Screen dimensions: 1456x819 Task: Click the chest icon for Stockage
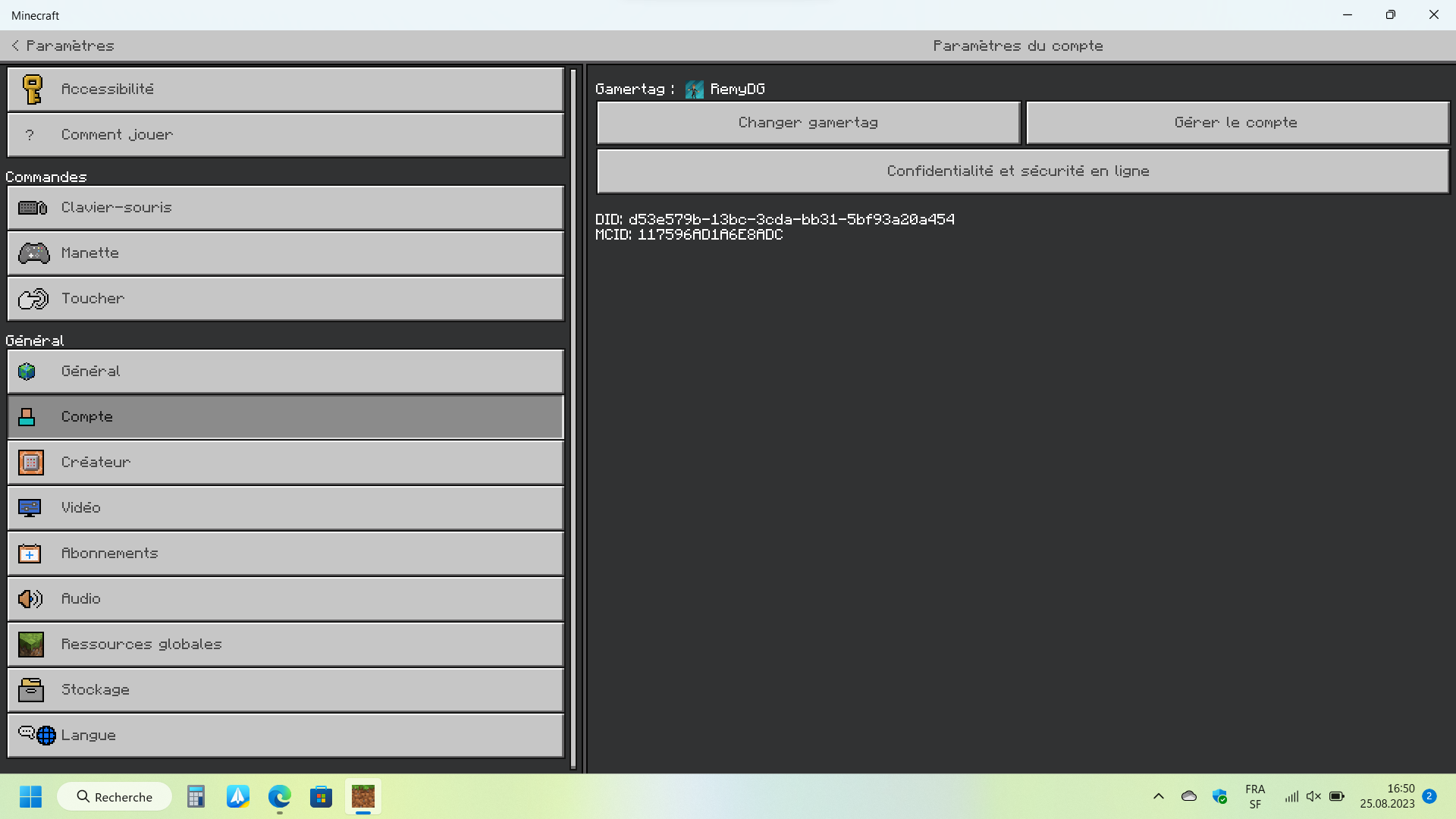click(31, 690)
